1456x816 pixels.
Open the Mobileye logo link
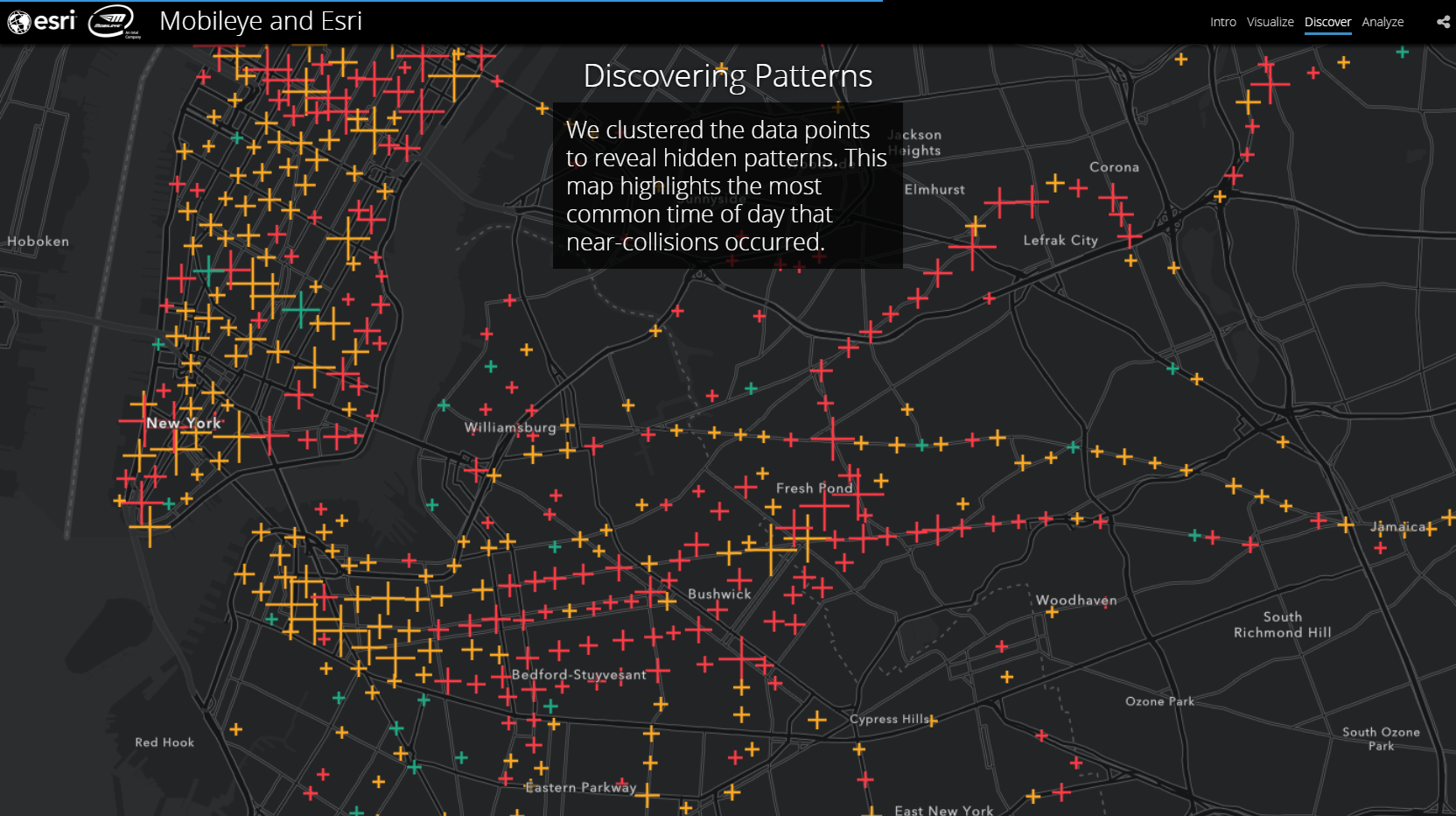(113, 21)
